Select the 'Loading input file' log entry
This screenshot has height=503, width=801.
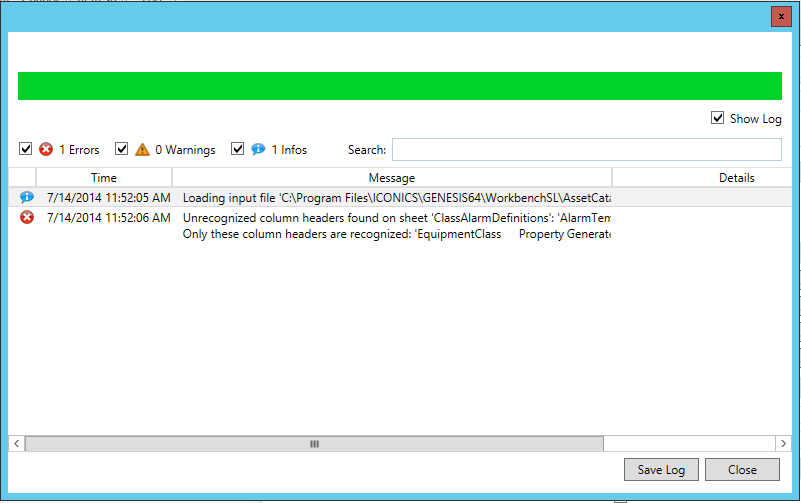pyautogui.click(x=395, y=198)
